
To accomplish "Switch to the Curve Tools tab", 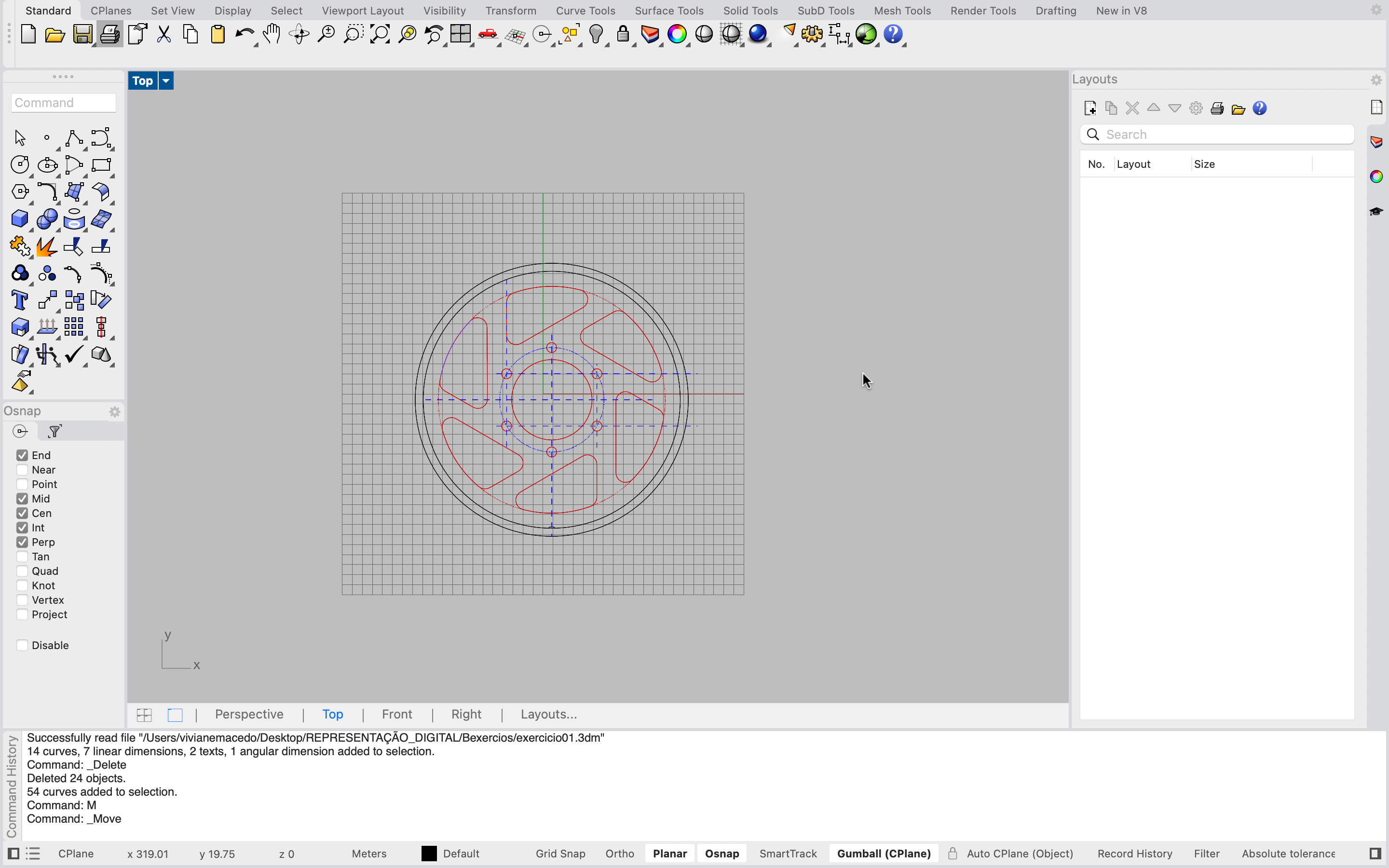I will tap(585, 10).
